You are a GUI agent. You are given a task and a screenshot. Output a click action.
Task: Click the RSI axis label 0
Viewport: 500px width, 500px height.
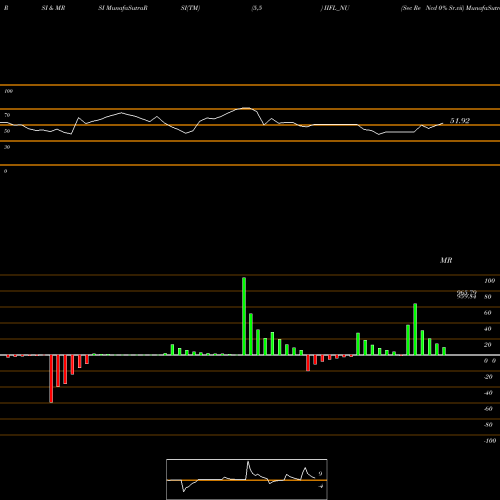(5, 171)
